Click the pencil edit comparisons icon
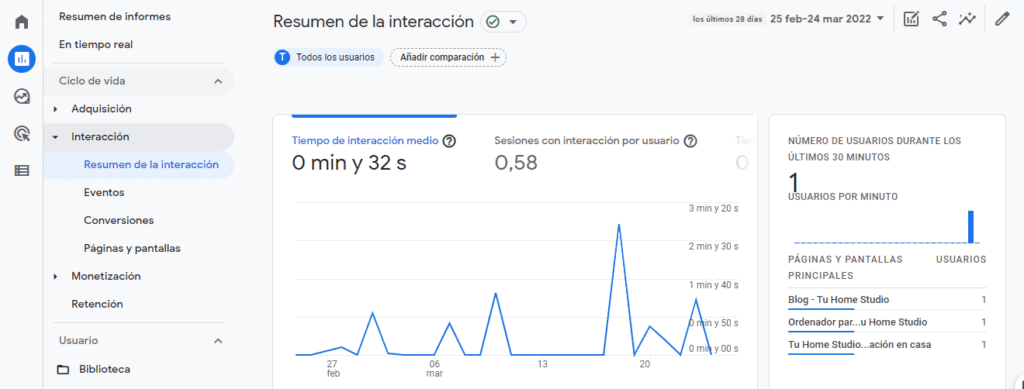 pos(1002,19)
